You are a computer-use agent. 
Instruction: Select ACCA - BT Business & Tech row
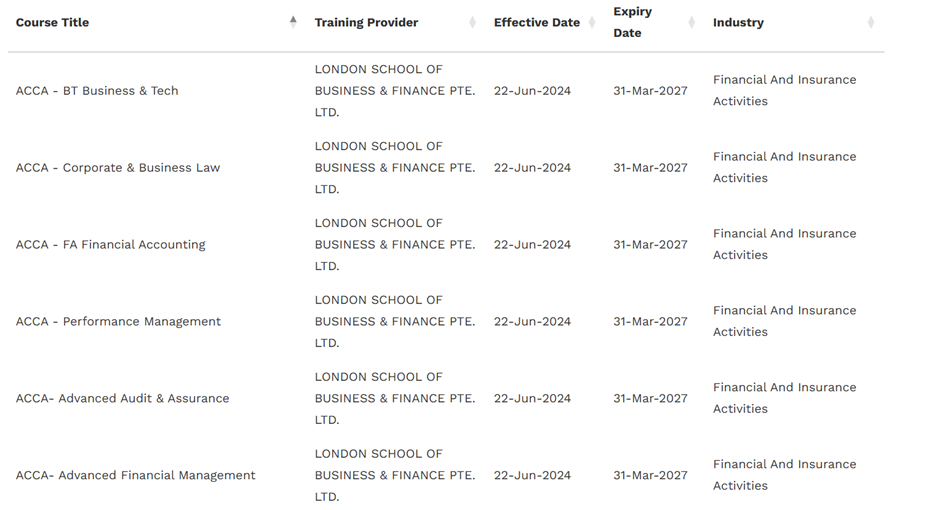97,91
